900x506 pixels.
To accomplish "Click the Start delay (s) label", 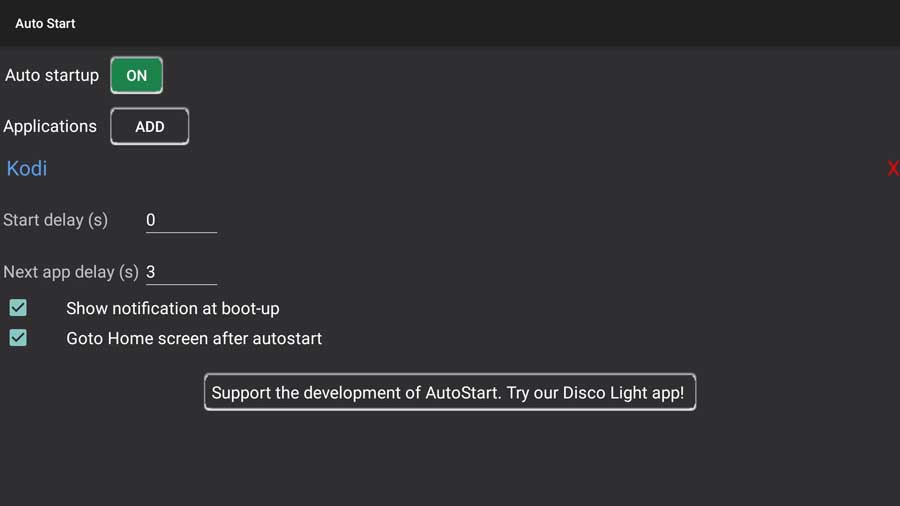I will (56, 220).
